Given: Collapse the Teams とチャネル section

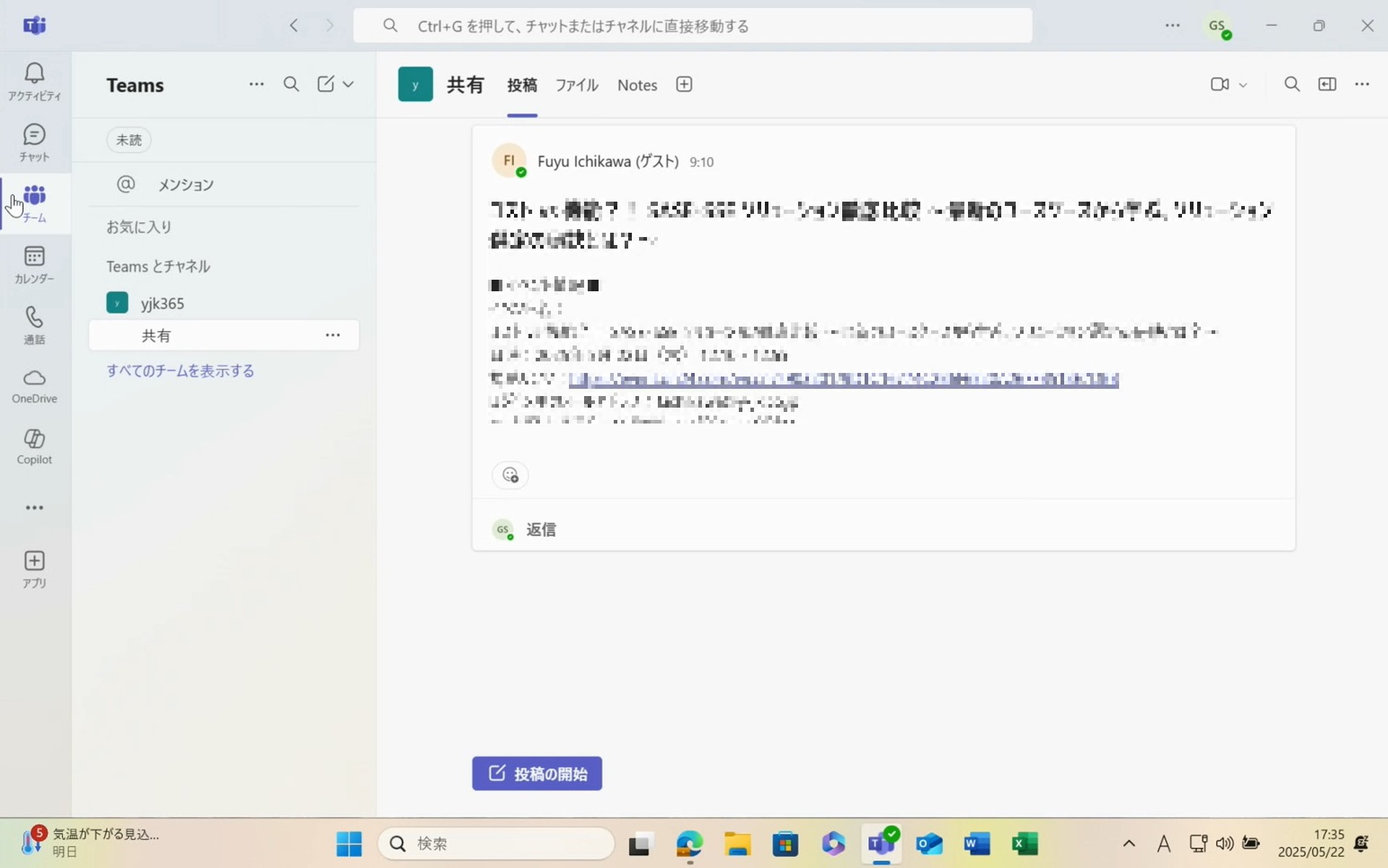Looking at the screenshot, I should tap(158, 266).
